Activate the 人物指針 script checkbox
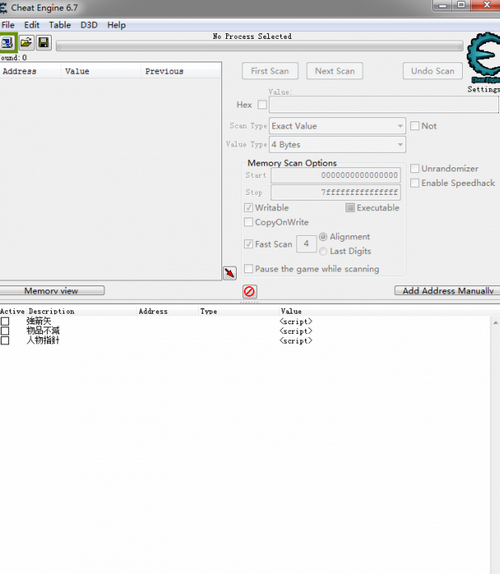Viewport: 500px width, 574px height. coord(5,340)
